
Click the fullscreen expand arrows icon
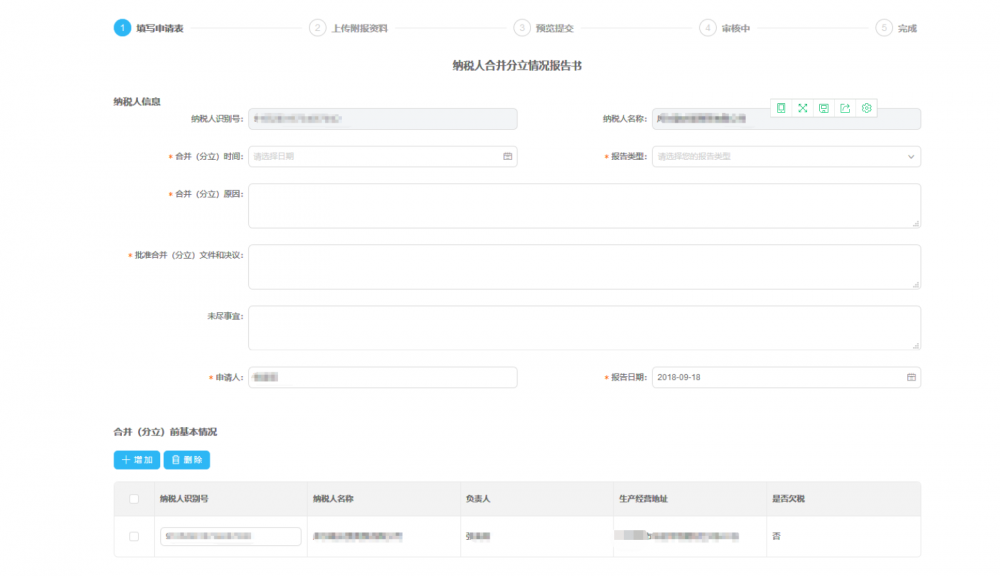pos(802,108)
